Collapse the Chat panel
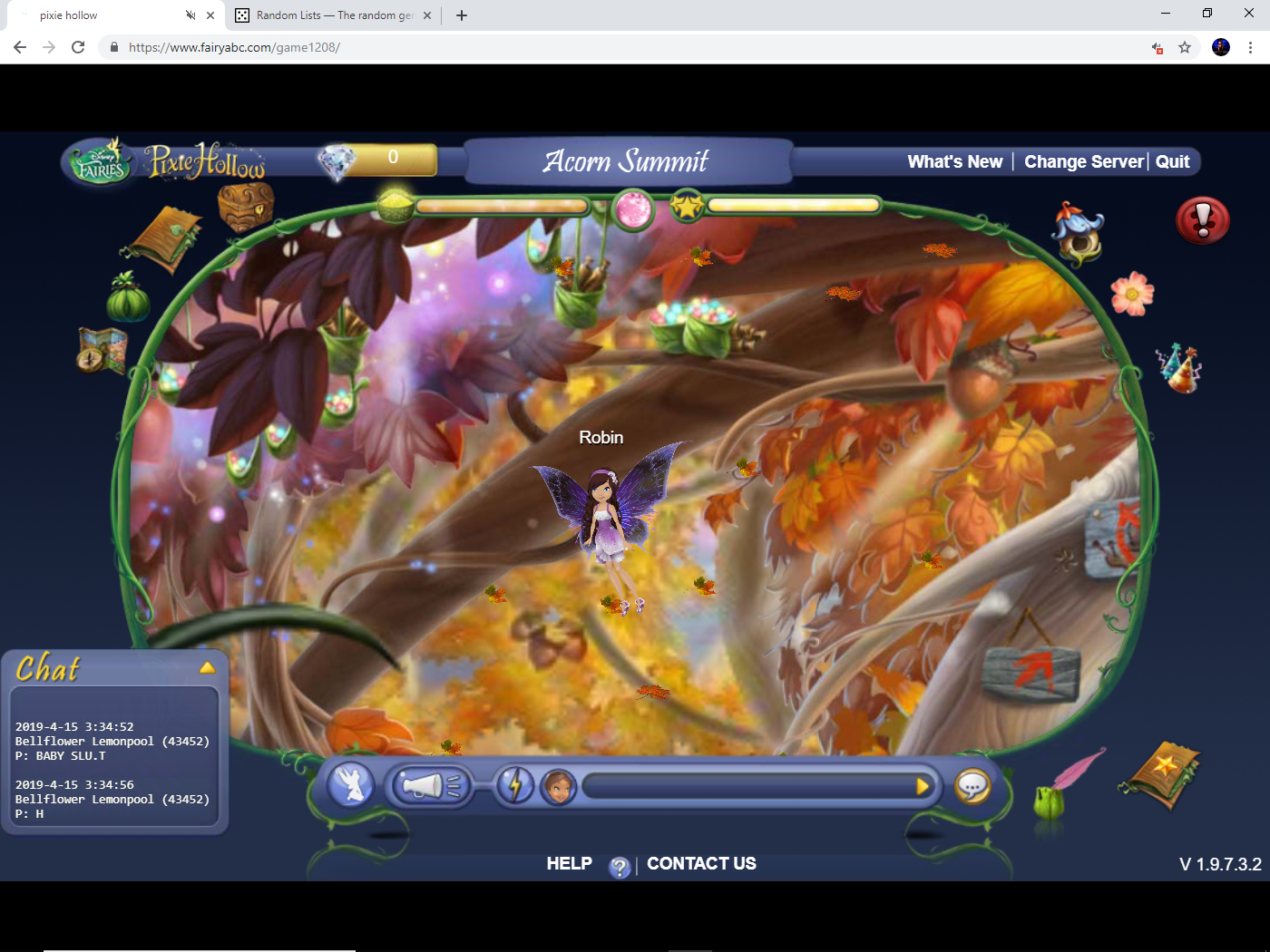1270x952 pixels. 209,666
